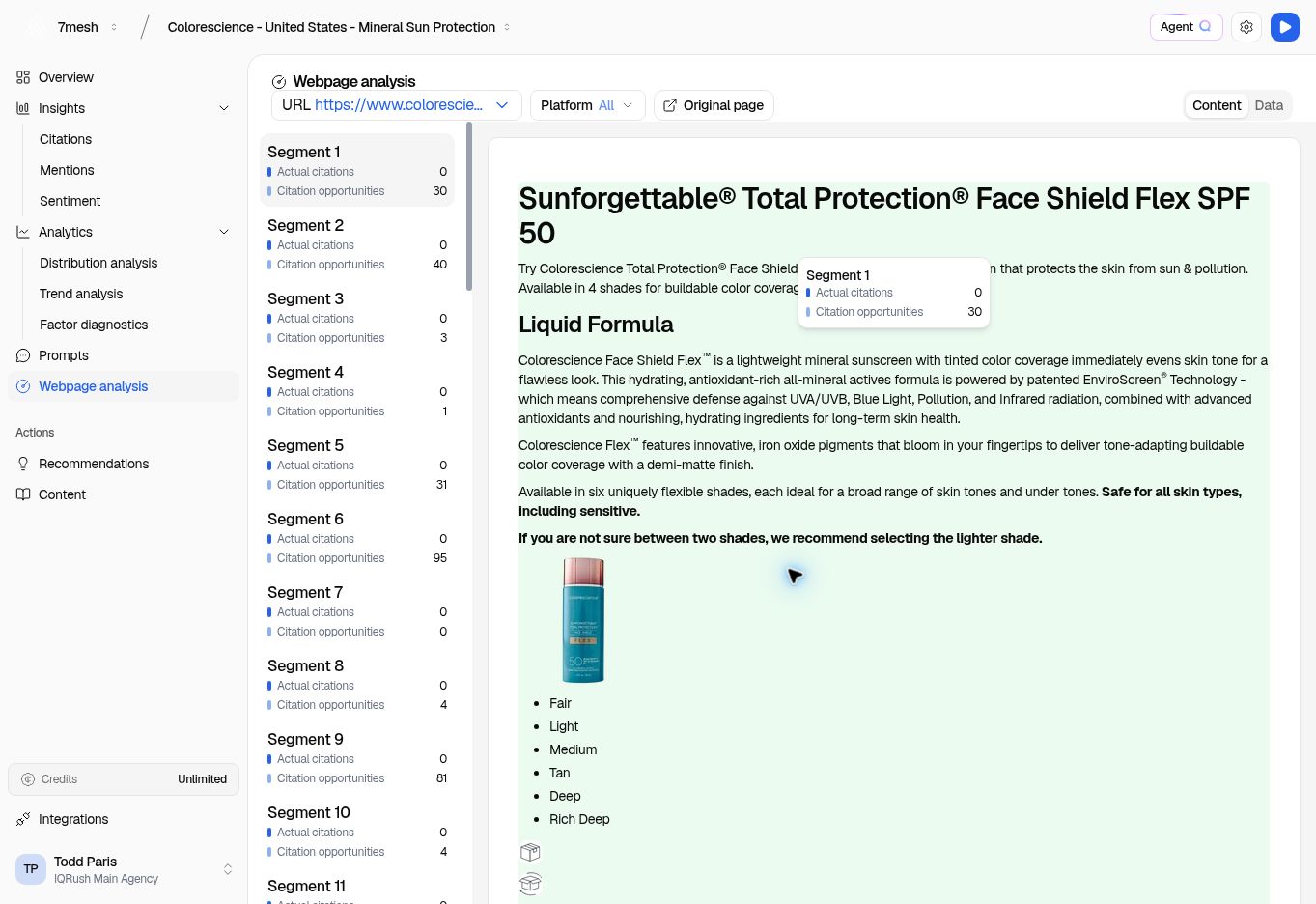Image resolution: width=1316 pixels, height=904 pixels.
Task: Click the Agent button
Action: tap(1186, 27)
